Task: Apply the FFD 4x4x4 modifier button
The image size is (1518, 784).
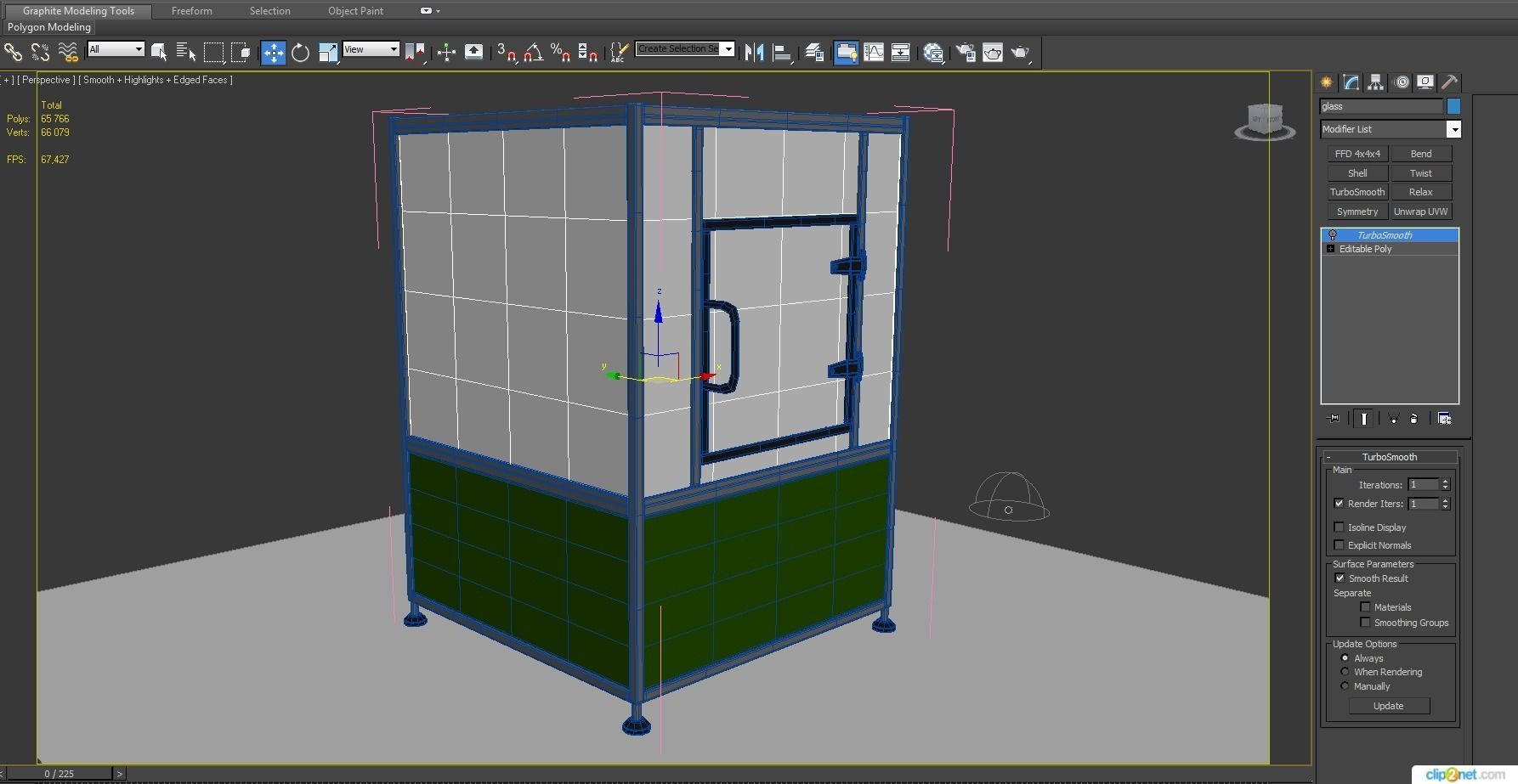Action: click(1357, 154)
